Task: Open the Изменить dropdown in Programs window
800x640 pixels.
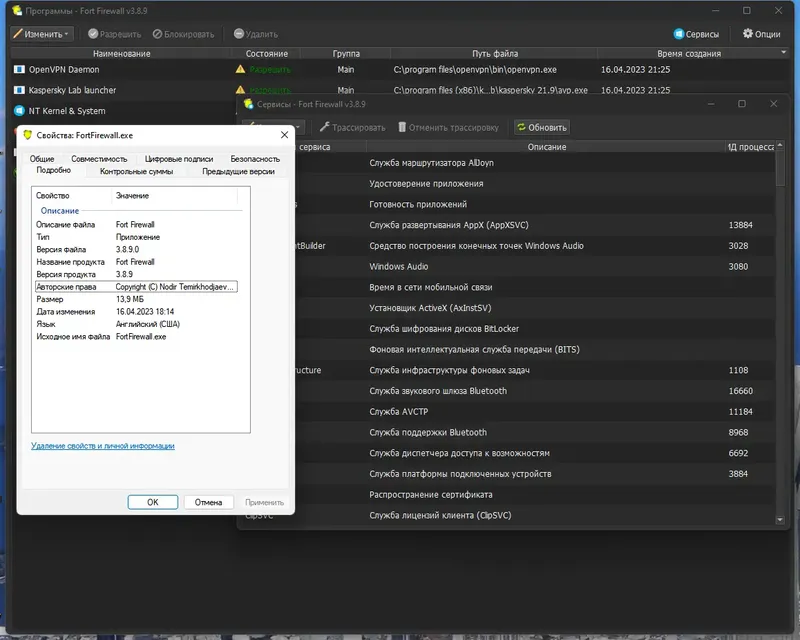Action: 43,34
